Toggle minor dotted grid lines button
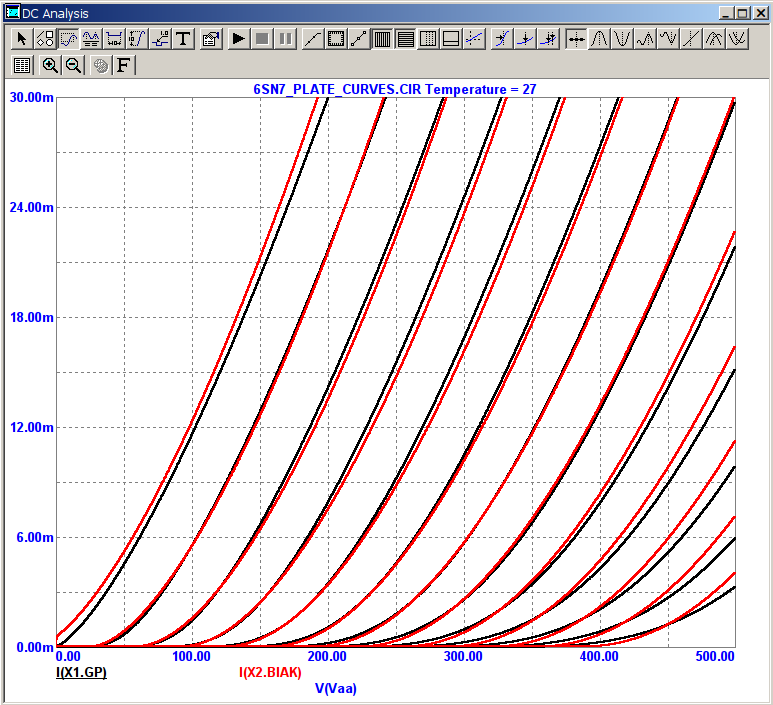This screenshot has width=773, height=705. (428, 38)
